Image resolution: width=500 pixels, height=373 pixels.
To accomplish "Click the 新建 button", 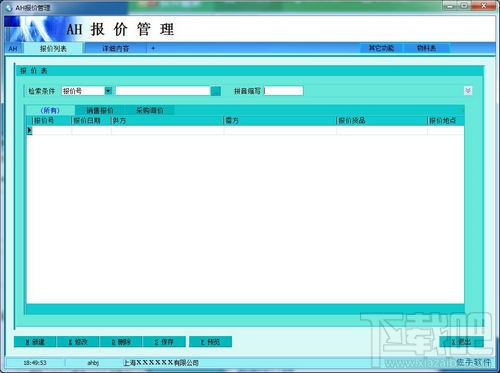I will (35, 342).
